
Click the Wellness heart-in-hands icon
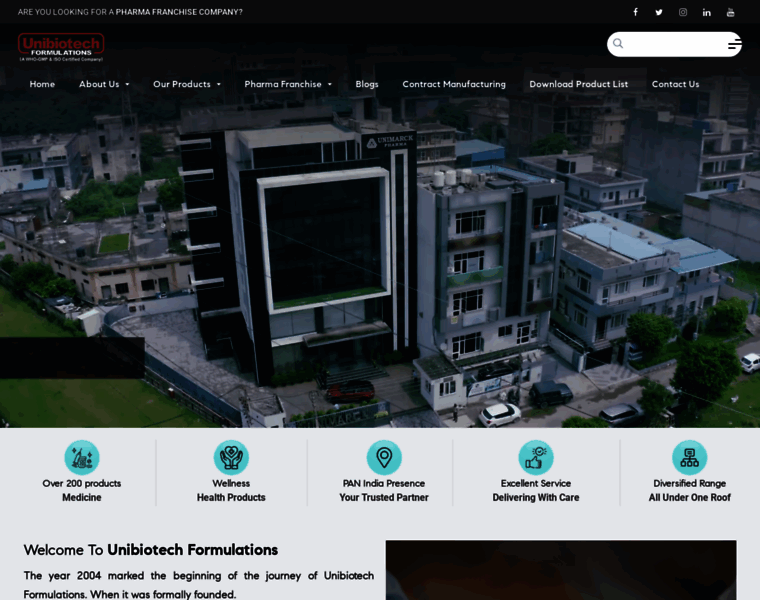231,457
